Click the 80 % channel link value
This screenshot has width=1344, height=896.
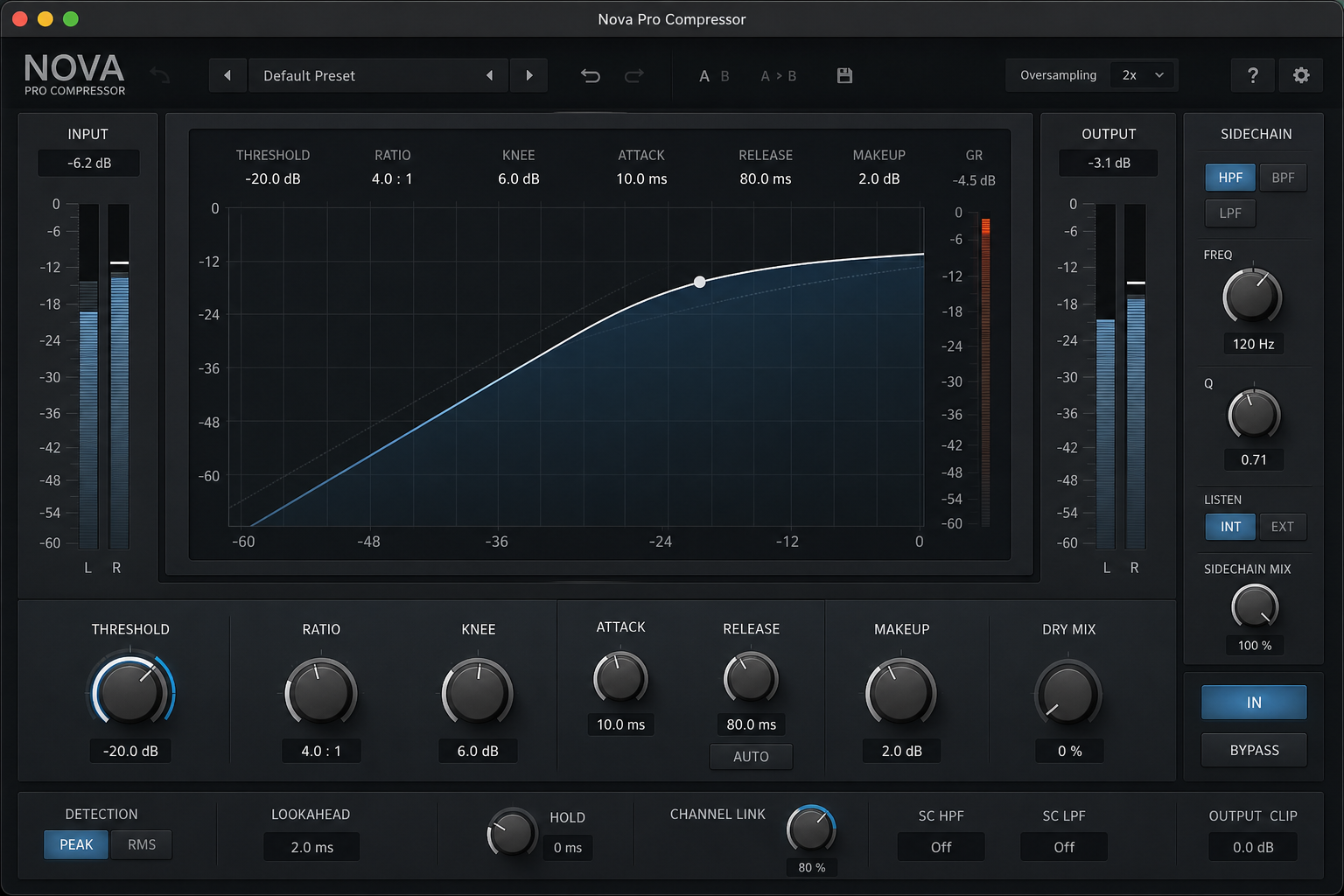[811, 867]
